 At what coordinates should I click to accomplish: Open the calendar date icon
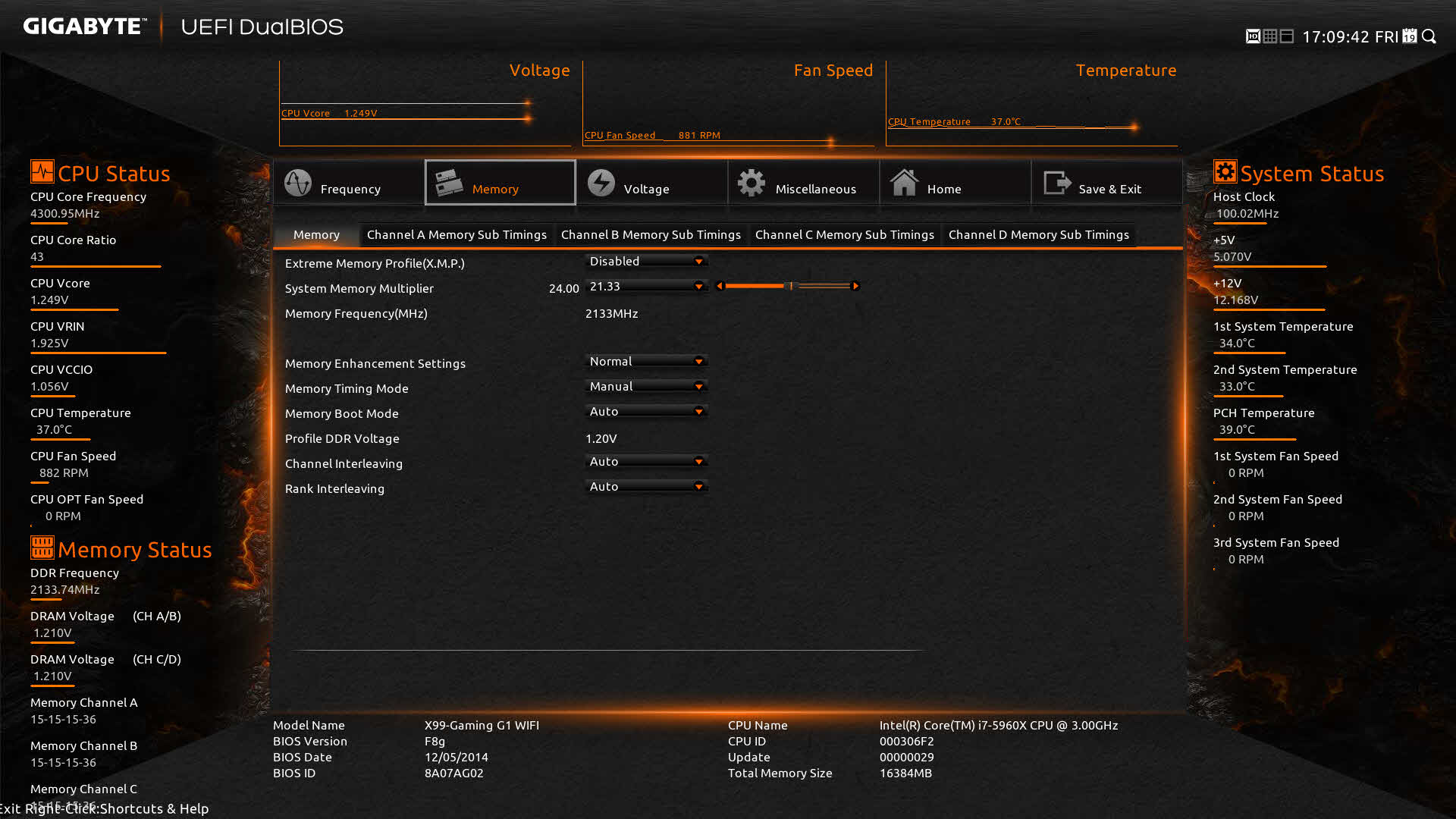click(1410, 36)
